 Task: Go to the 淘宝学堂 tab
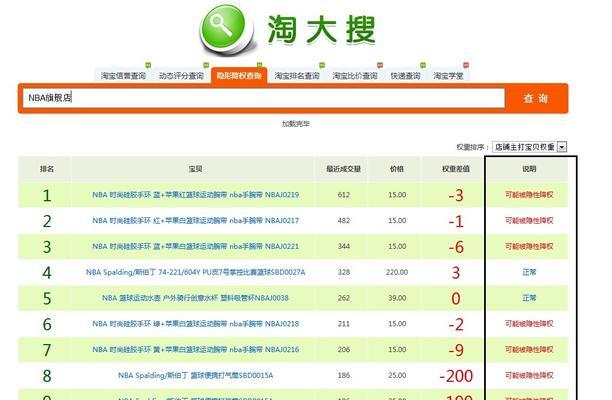pos(448,76)
